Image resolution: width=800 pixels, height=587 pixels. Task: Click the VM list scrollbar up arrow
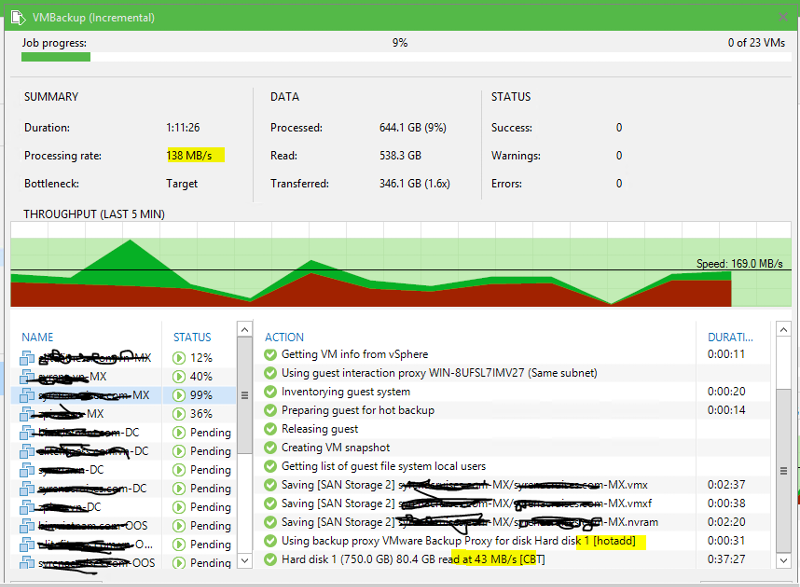[245, 328]
